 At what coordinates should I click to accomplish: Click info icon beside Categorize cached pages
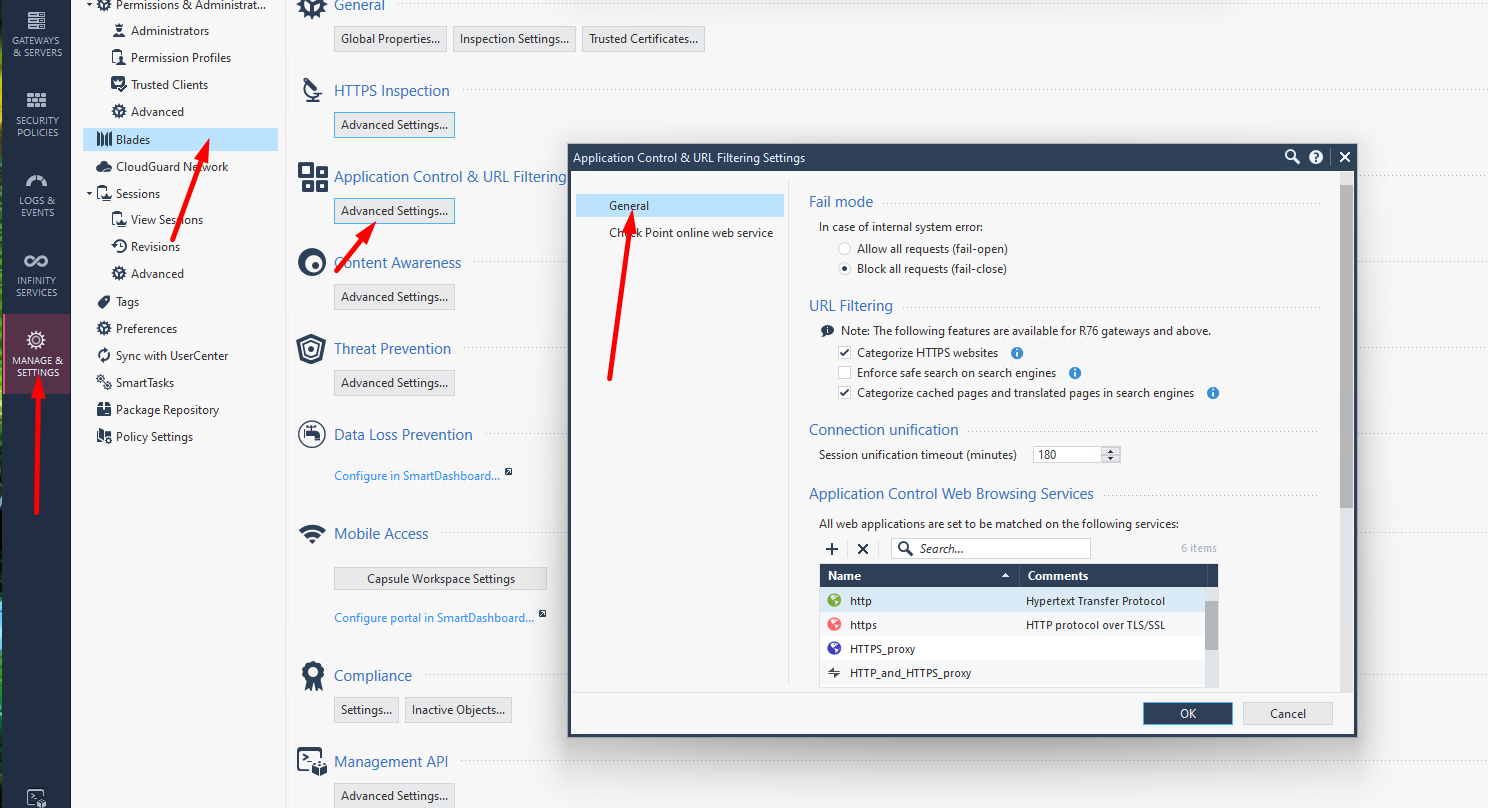[x=1213, y=393]
